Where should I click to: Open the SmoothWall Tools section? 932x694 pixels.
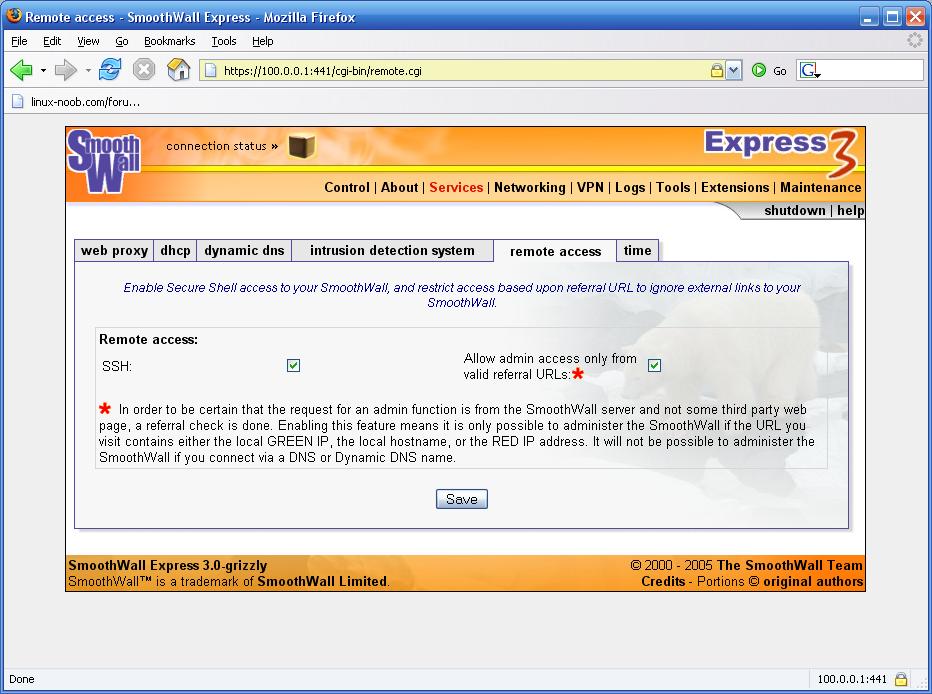tap(673, 187)
